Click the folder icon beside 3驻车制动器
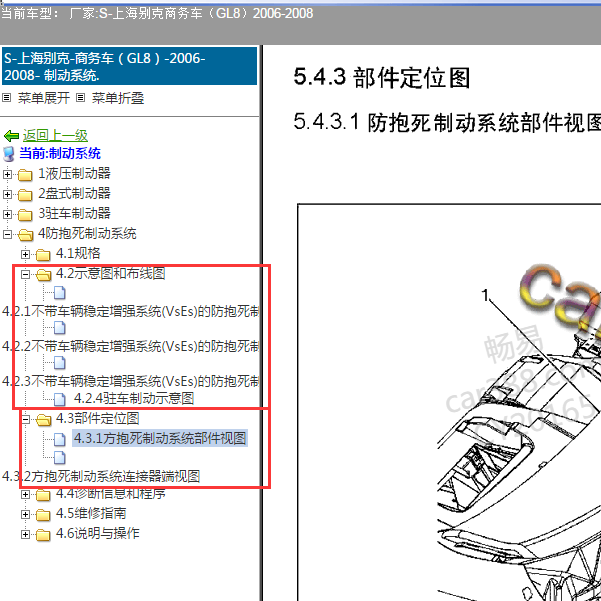Viewport: 601px width, 601px height. (25, 214)
